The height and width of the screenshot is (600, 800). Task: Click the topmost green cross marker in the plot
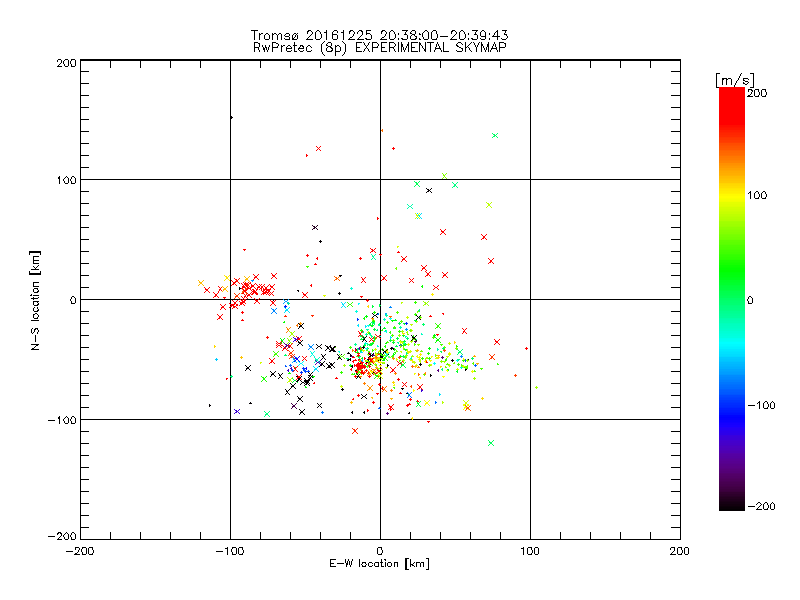[x=495, y=136]
